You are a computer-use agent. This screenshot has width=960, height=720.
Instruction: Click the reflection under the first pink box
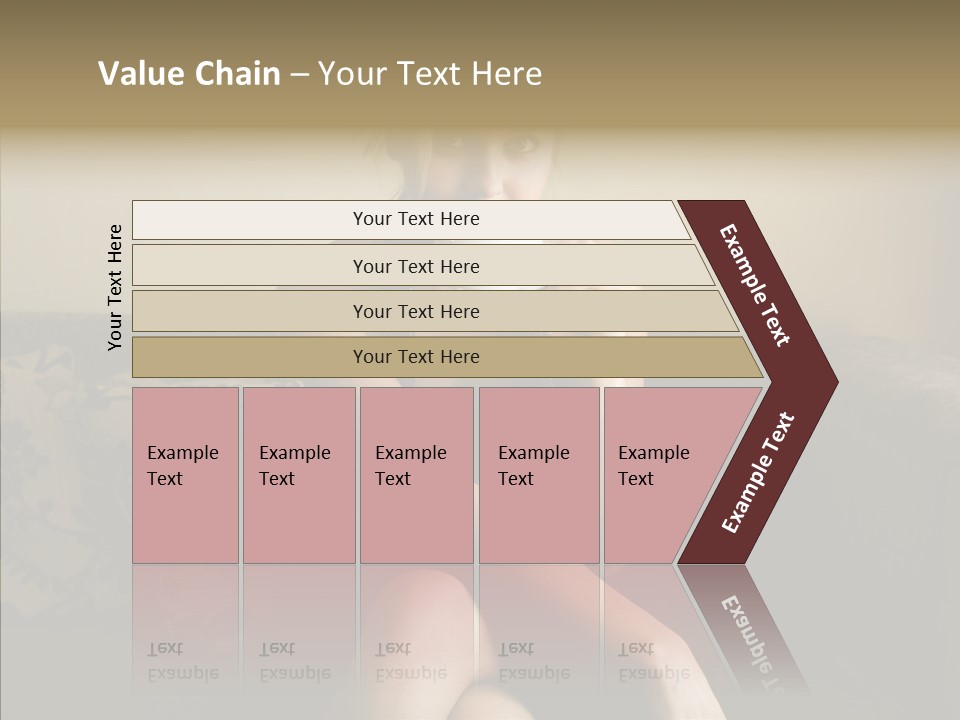(185, 660)
